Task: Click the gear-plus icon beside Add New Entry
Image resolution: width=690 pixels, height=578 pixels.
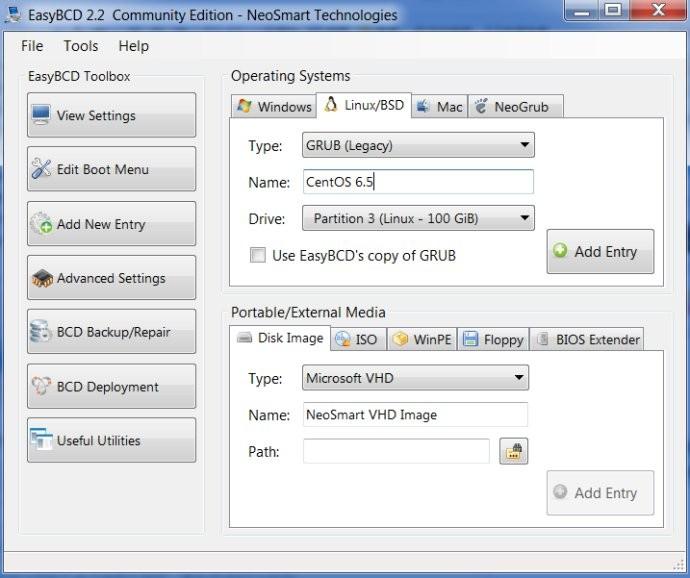Action: pos(41,223)
